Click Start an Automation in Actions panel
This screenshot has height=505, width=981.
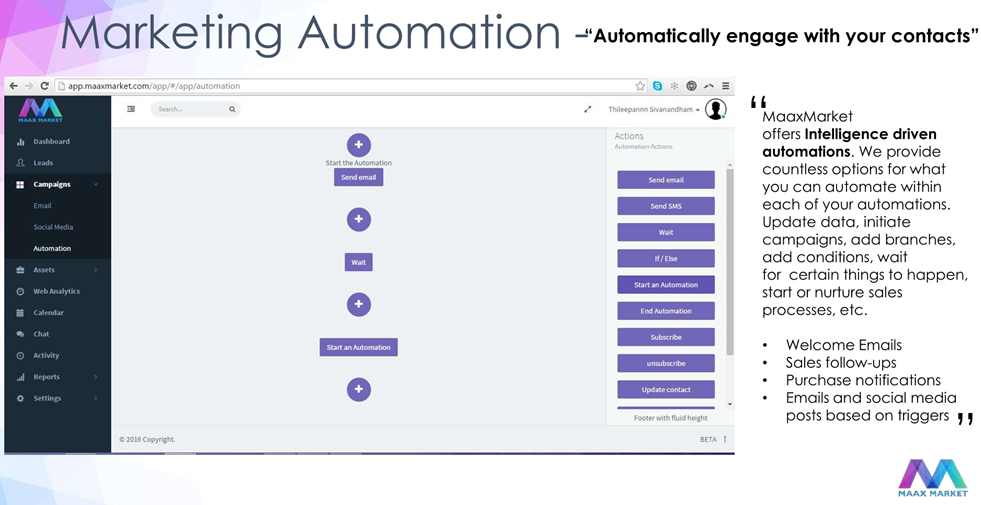(666, 285)
